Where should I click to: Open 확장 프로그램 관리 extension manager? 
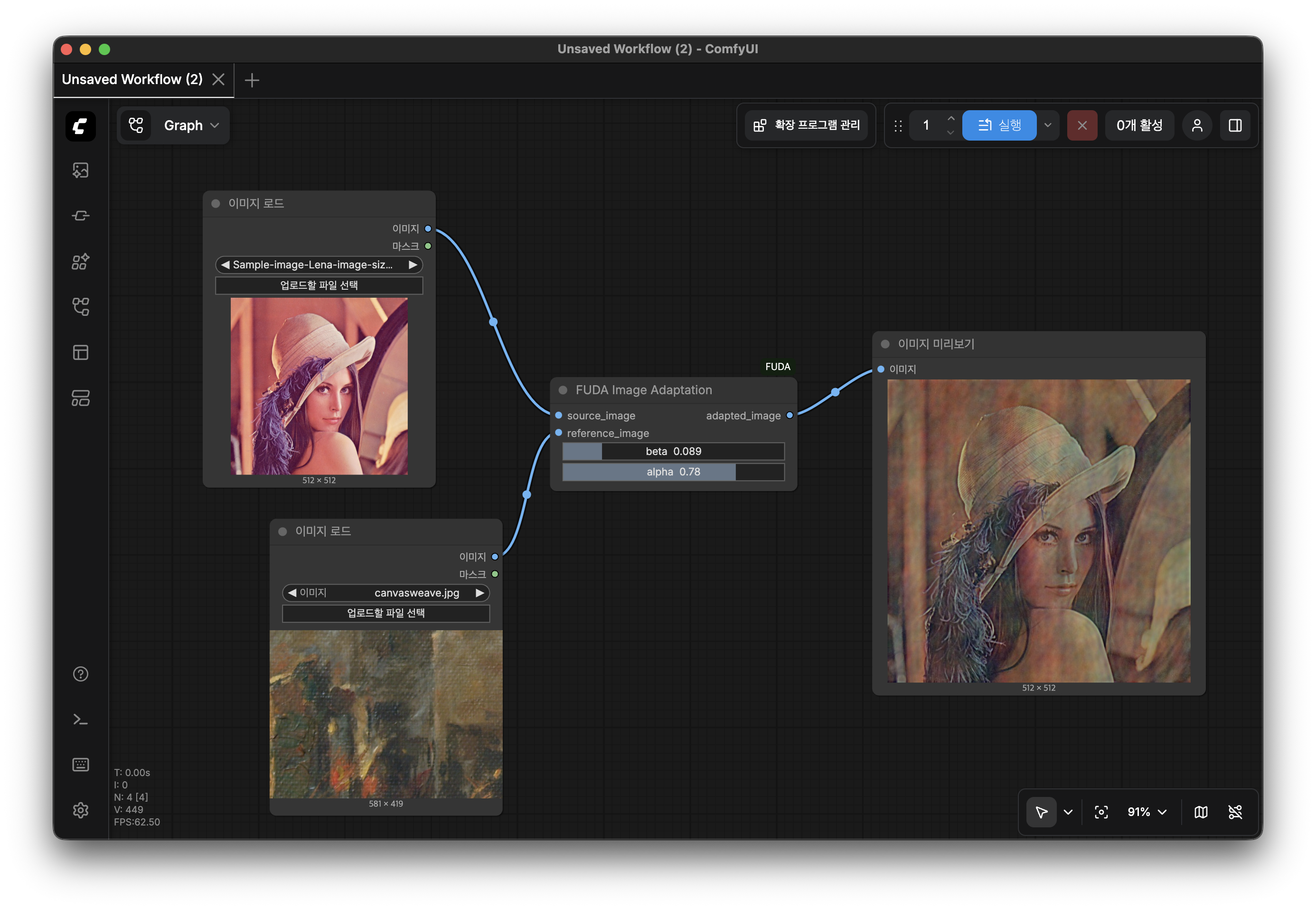806,125
